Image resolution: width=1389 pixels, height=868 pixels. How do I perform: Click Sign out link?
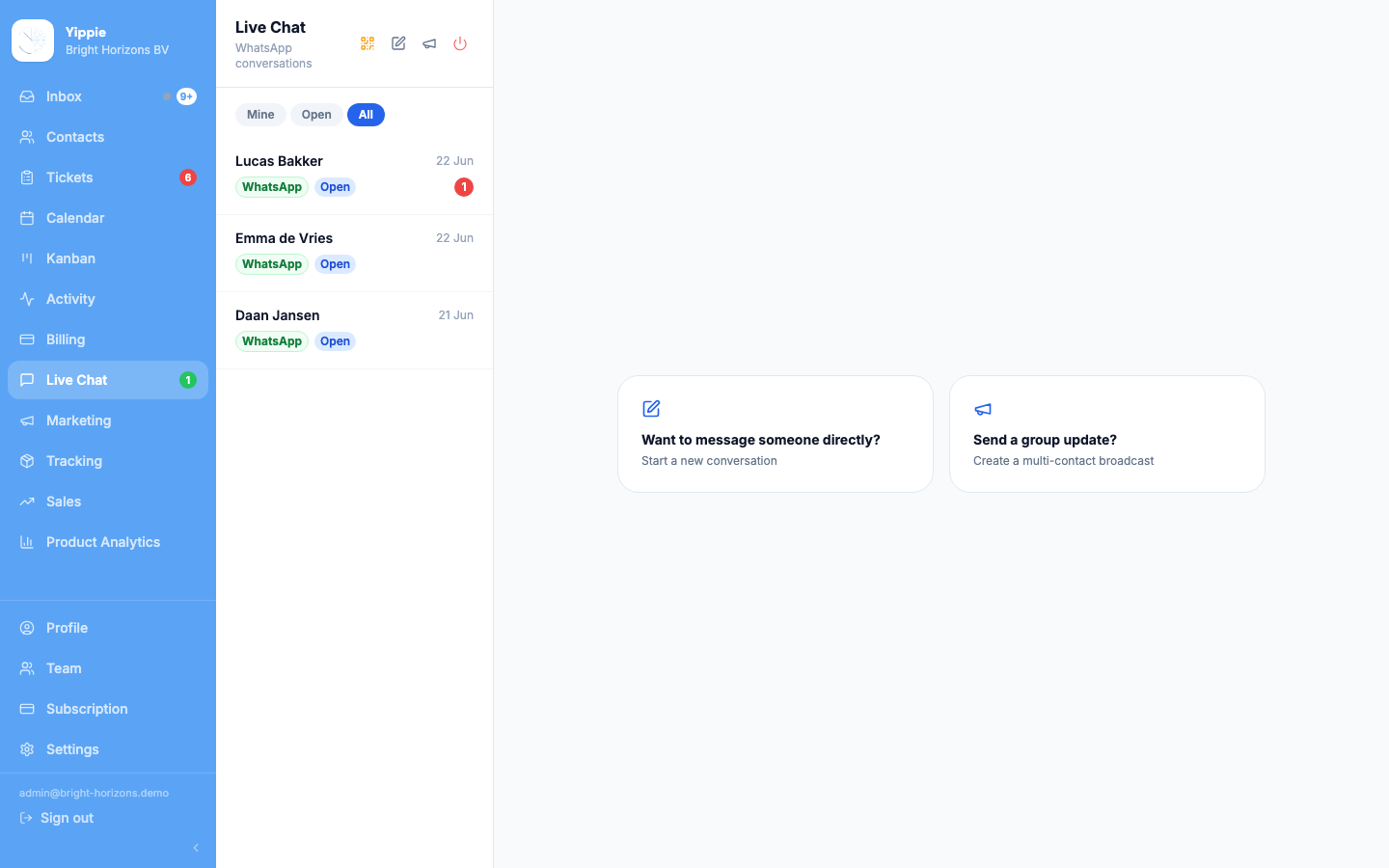(x=57, y=818)
